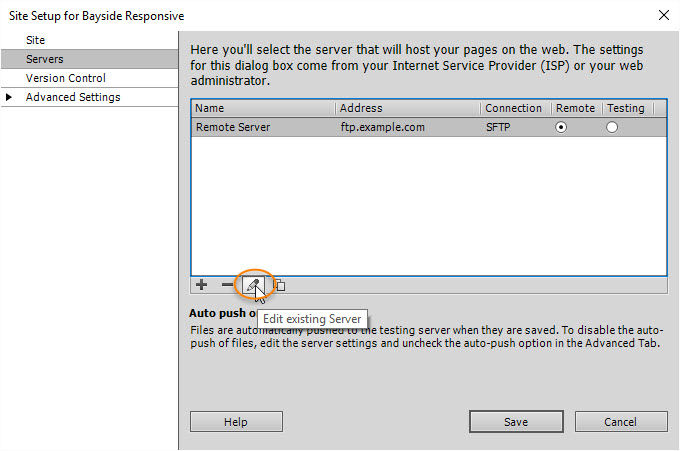Image resolution: width=680 pixels, height=451 pixels.
Task: Open the Site category
Action: (x=89, y=40)
